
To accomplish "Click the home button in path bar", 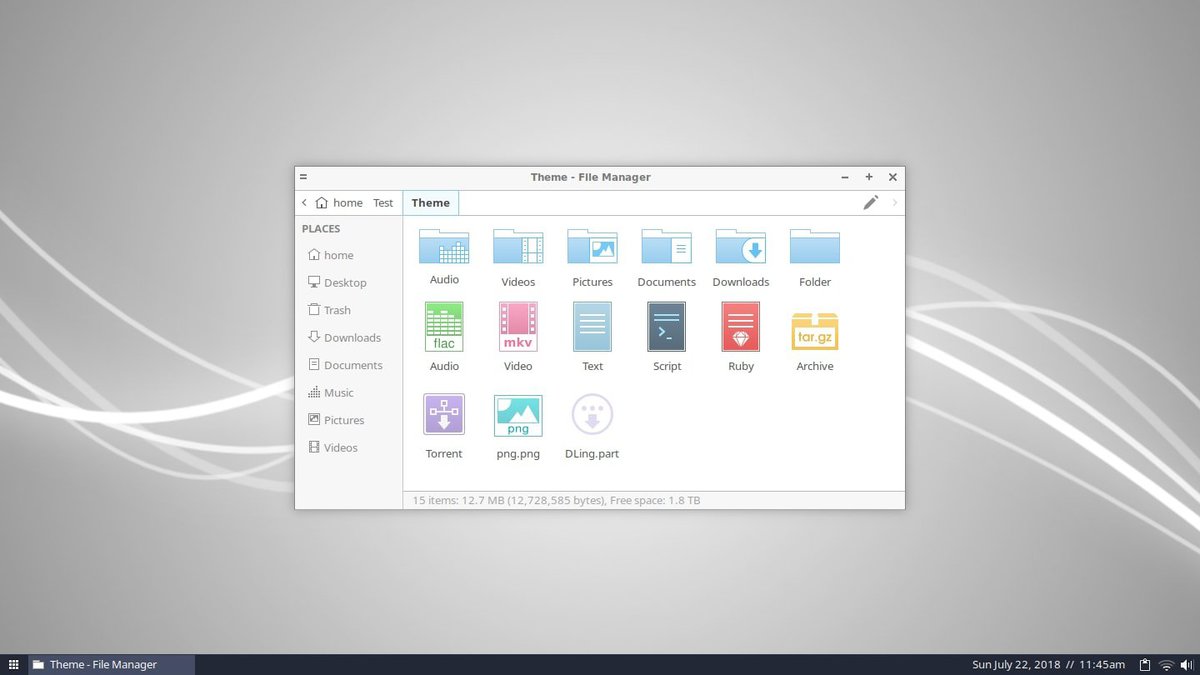I will point(339,203).
